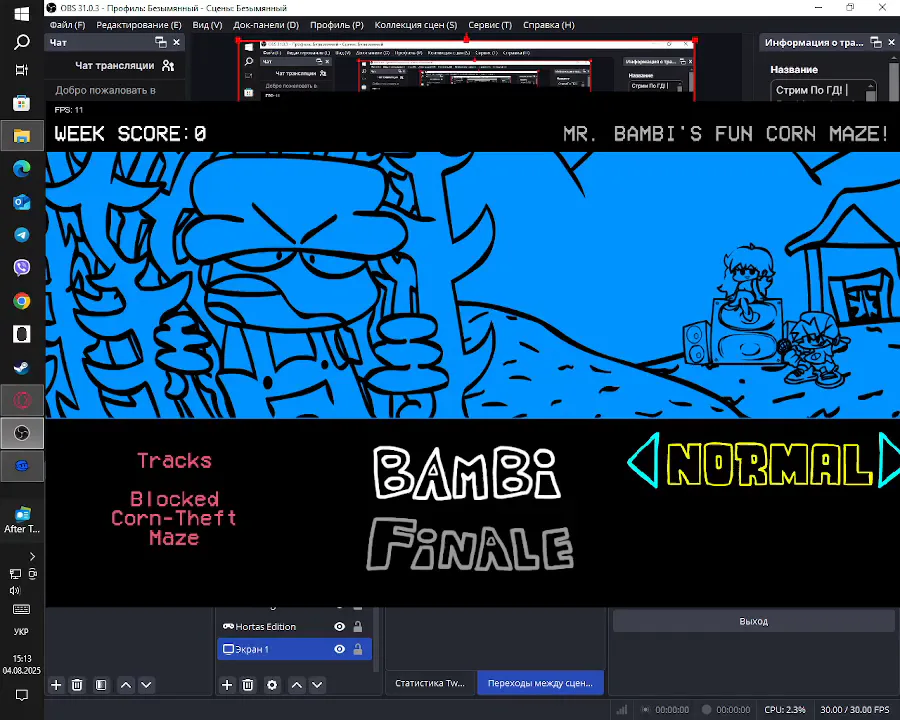
Task: Expand hidden system tray icons chevron
Action: (x=32, y=556)
